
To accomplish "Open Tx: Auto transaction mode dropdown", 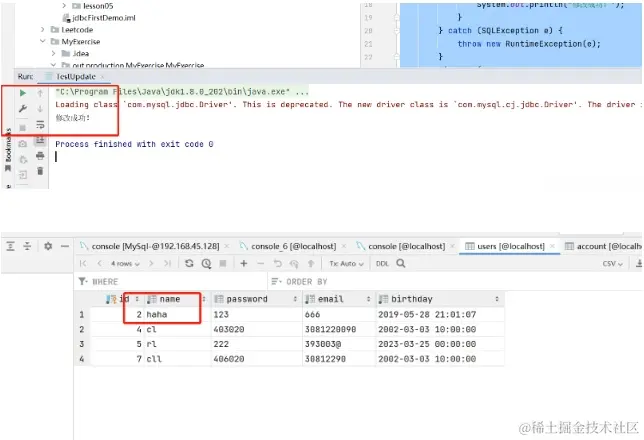I will [346, 263].
